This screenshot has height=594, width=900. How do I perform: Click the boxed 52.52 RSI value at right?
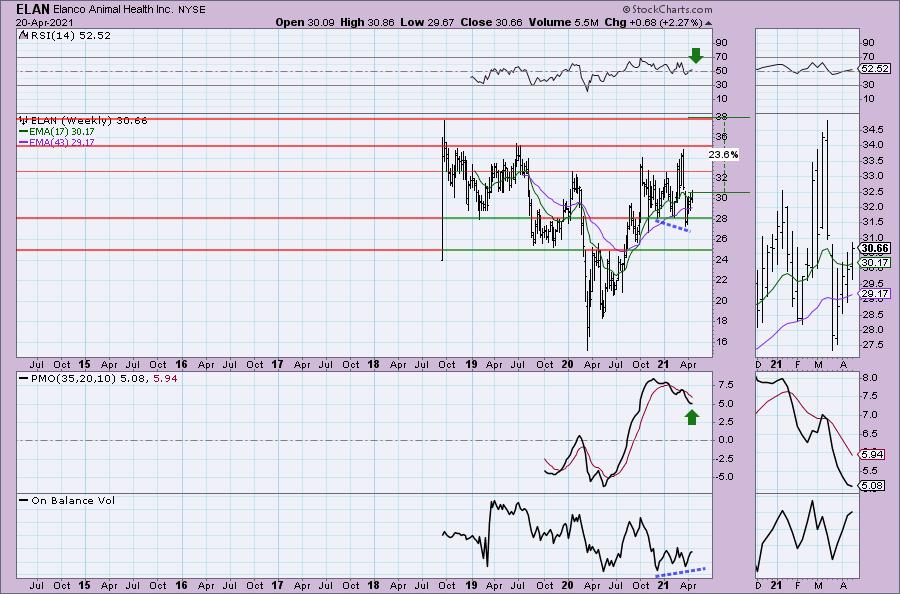click(x=875, y=69)
